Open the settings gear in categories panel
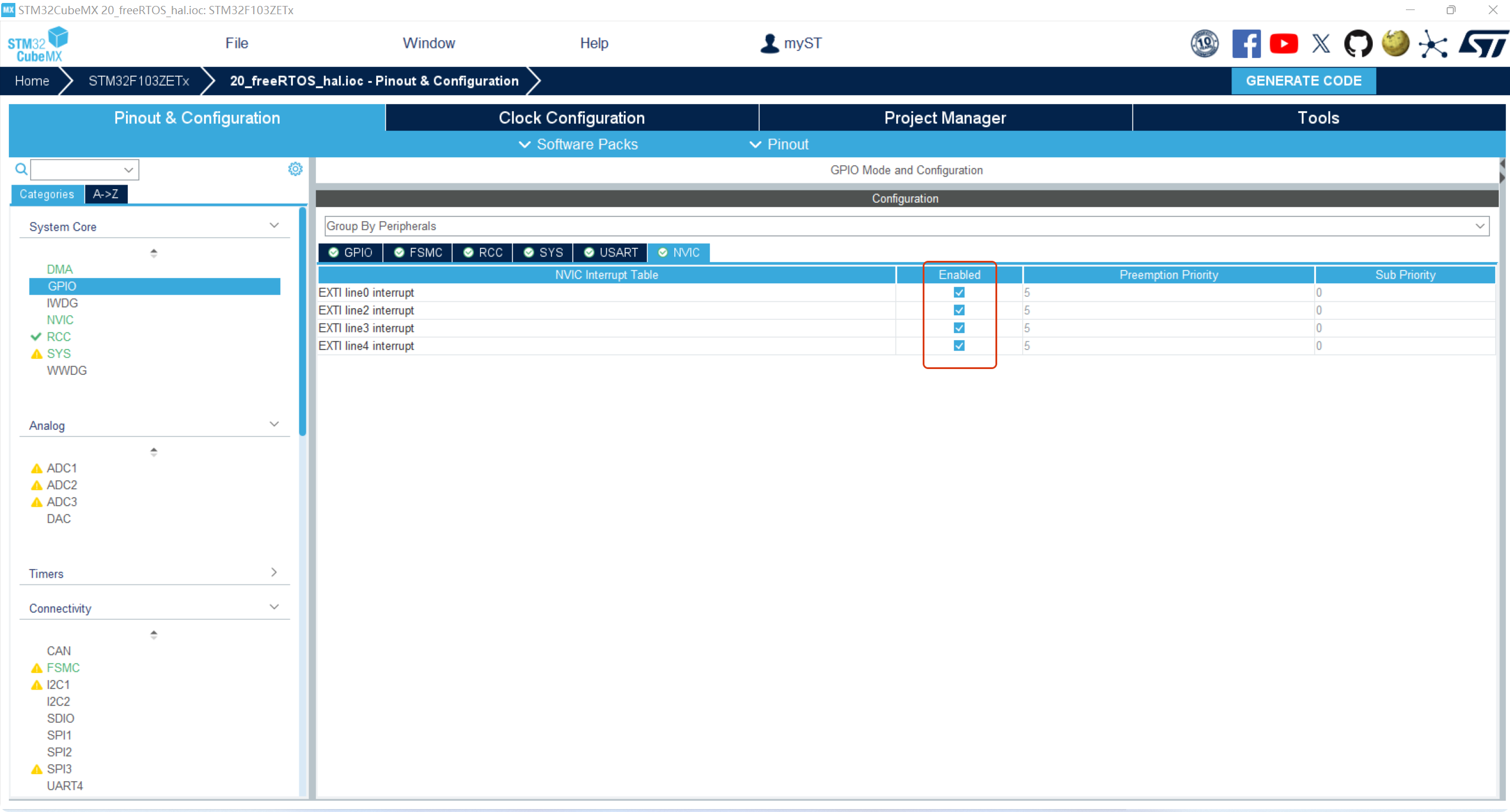Screen dimensions: 1510x812 point(295,169)
